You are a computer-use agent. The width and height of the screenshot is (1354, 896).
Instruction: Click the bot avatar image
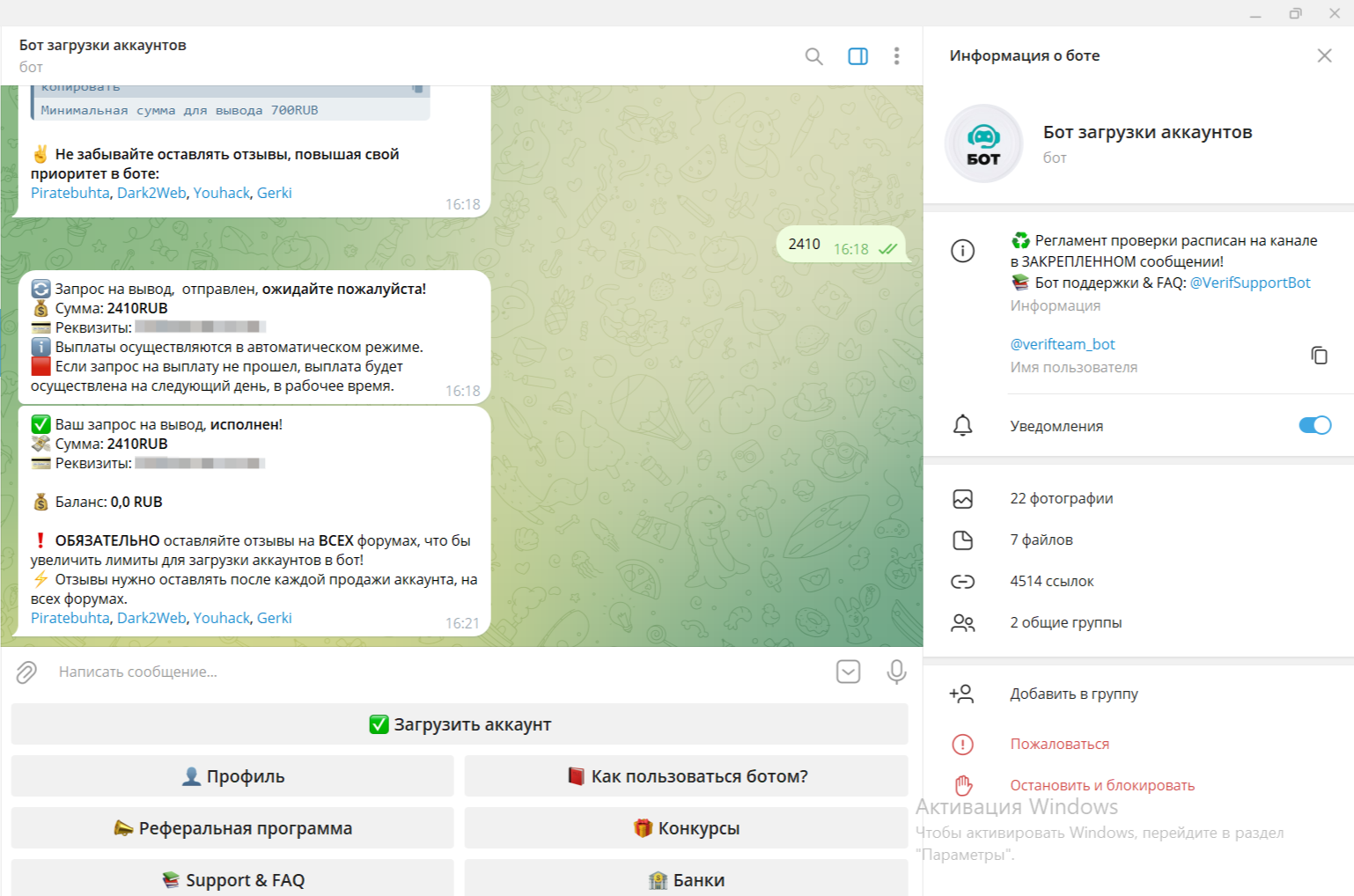coord(983,143)
